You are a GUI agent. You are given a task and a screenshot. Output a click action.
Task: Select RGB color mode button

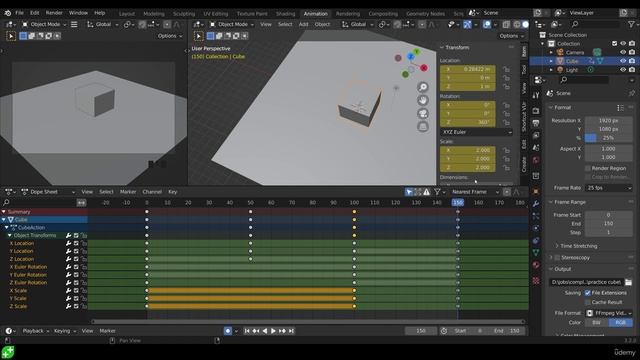pos(620,322)
